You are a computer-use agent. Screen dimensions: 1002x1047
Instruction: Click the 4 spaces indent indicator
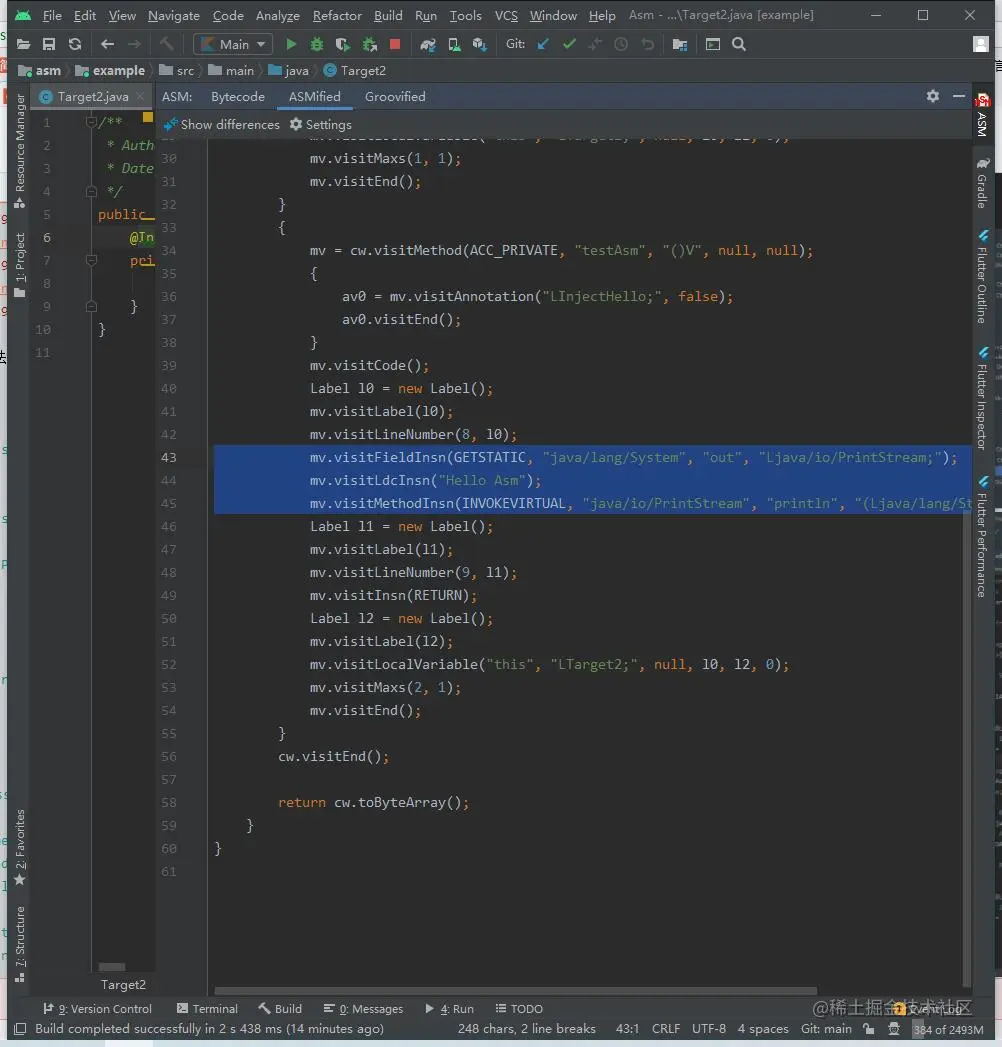click(763, 1029)
